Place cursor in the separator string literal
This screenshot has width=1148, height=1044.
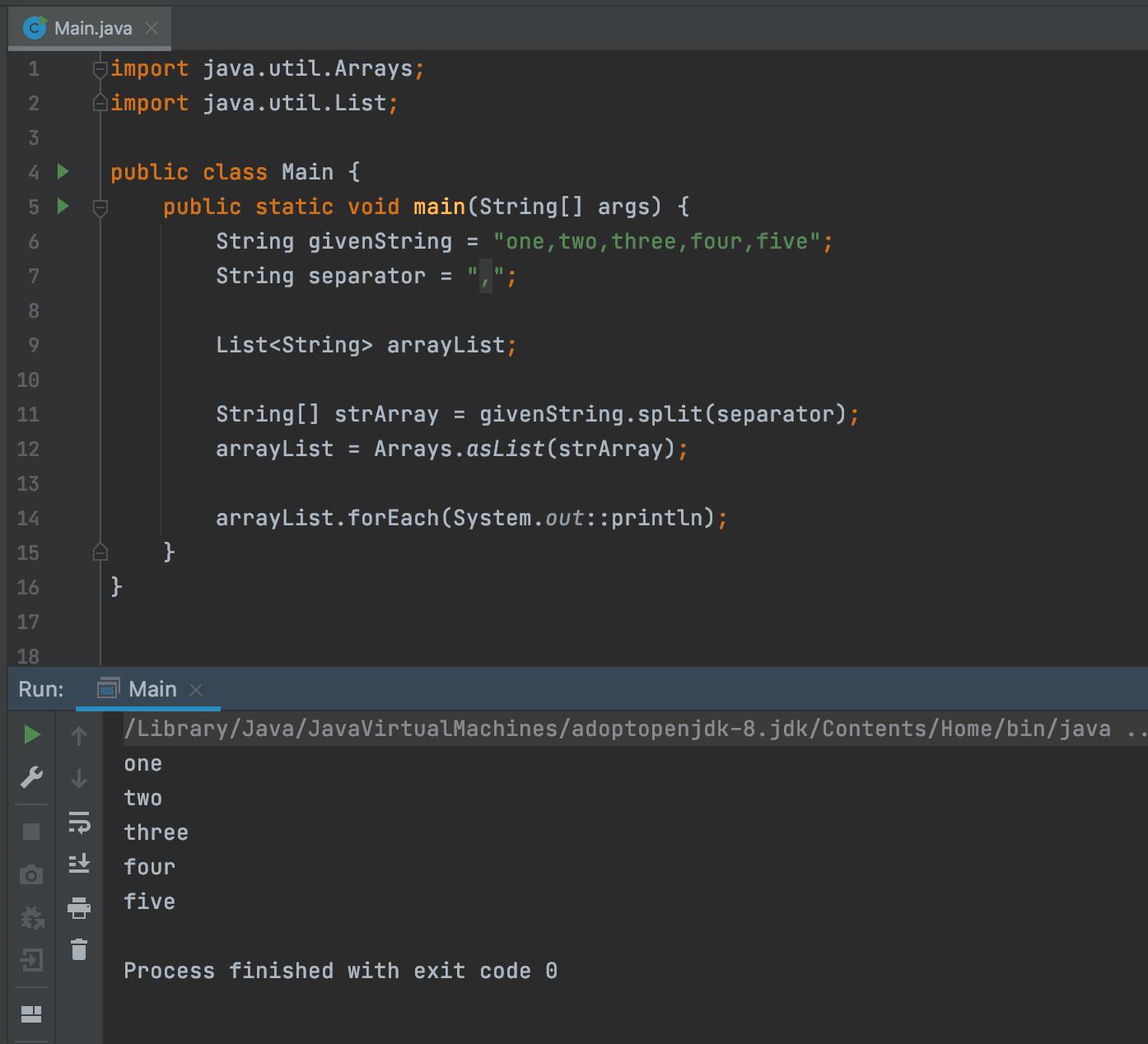click(486, 276)
